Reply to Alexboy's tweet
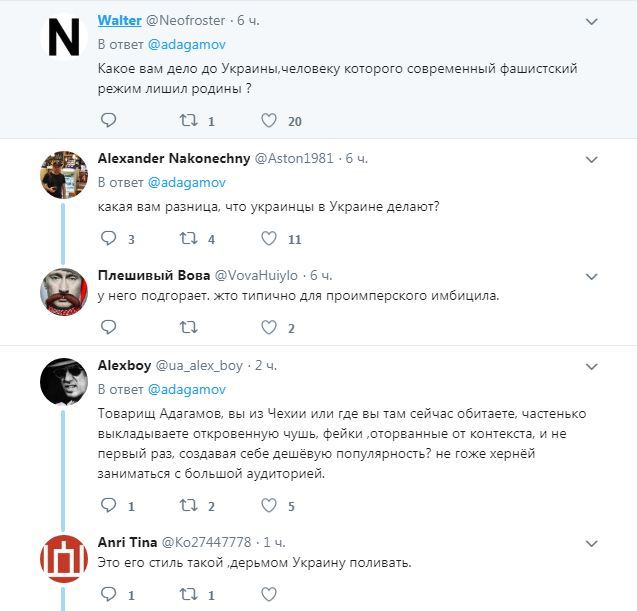Screen dimensions: 637x611 point(108,506)
